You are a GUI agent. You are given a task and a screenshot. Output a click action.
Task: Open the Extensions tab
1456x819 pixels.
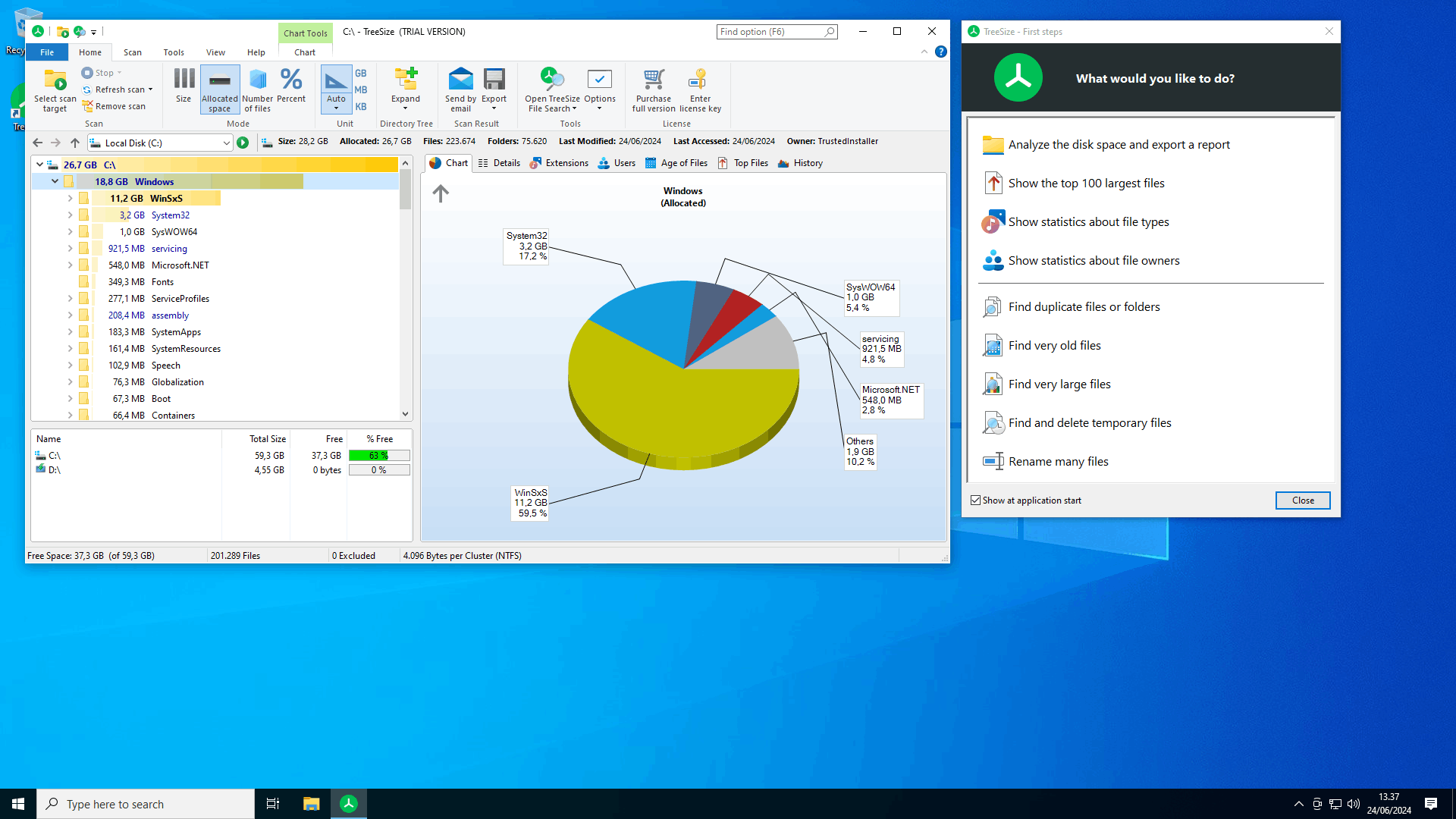[x=559, y=163]
